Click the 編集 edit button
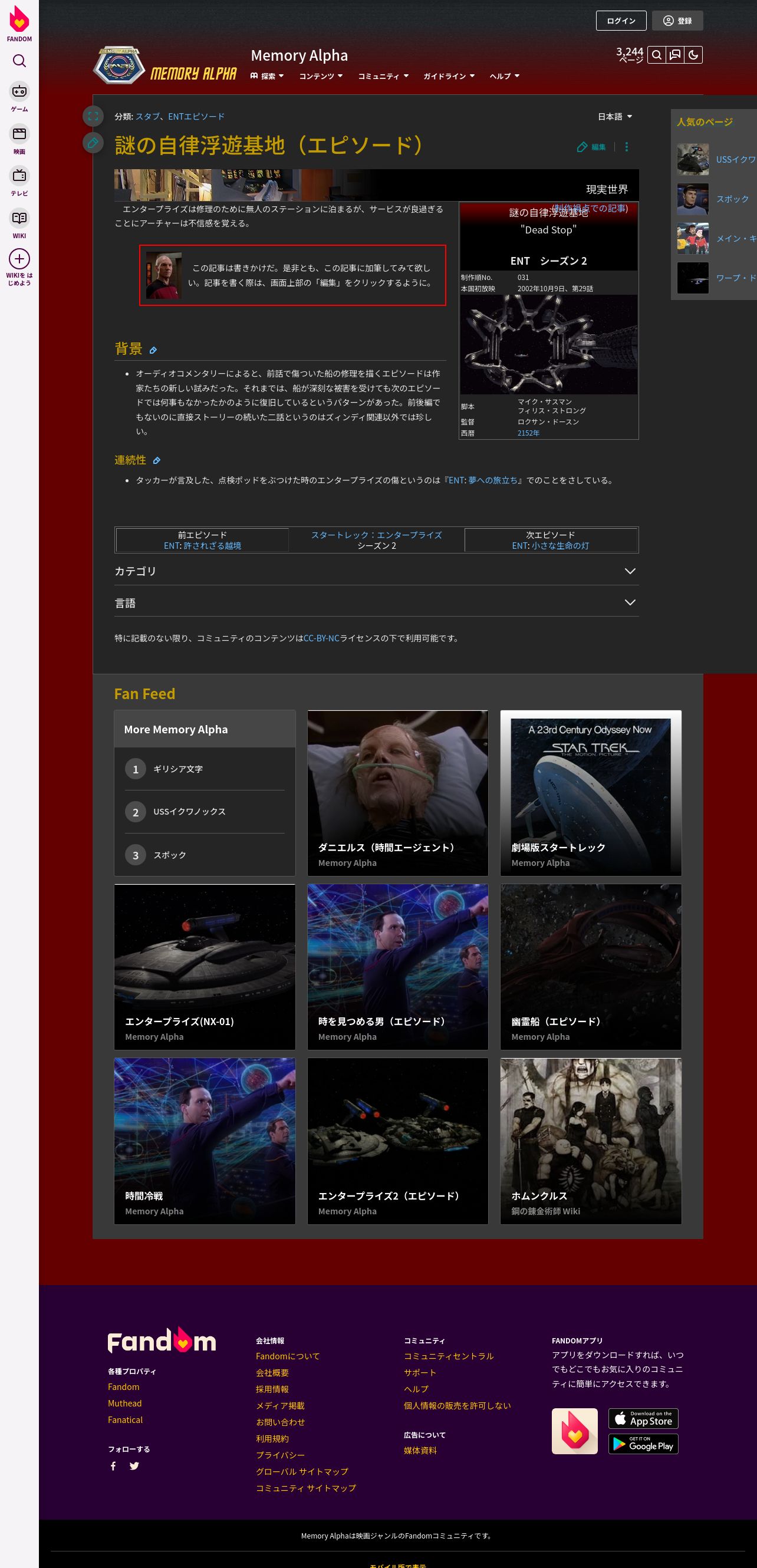 pos(591,147)
